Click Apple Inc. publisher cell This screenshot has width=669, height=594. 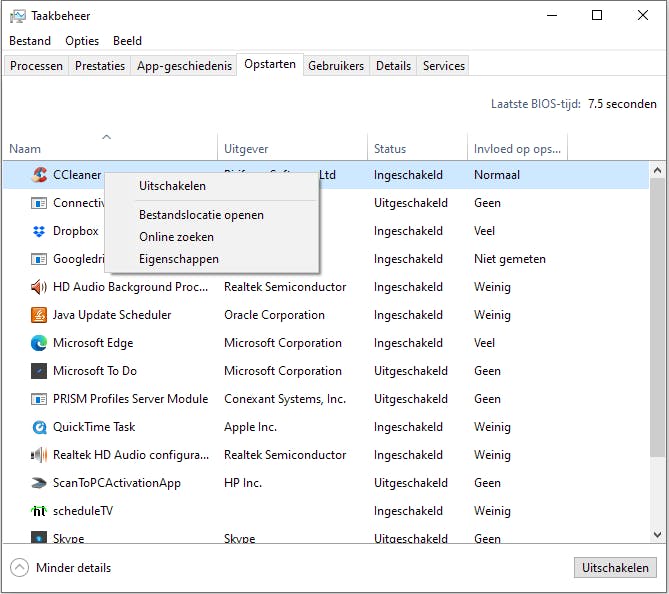pyautogui.click(x=250, y=427)
